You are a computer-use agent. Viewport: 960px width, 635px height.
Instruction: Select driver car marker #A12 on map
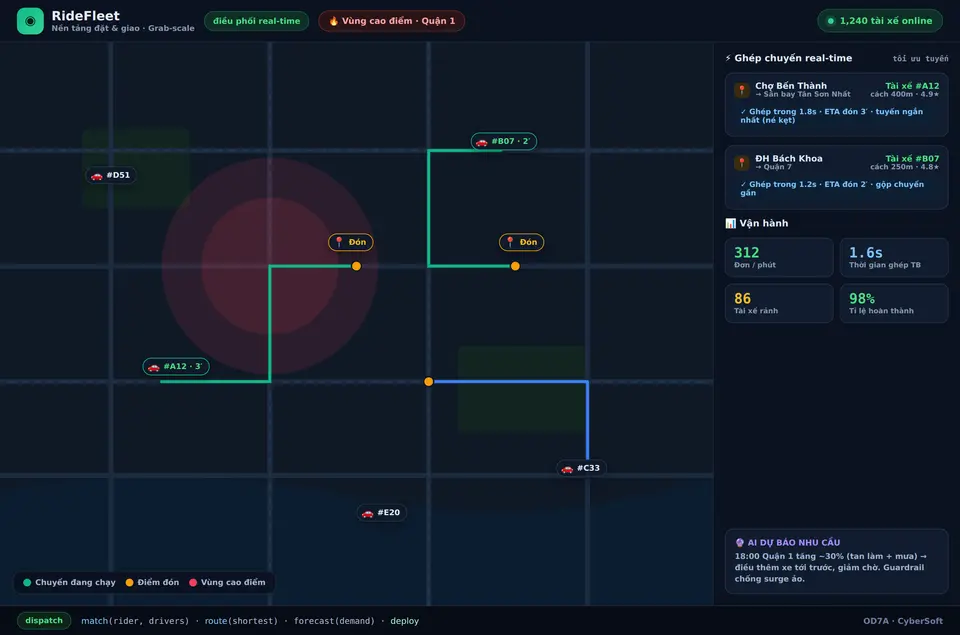[176, 366]
